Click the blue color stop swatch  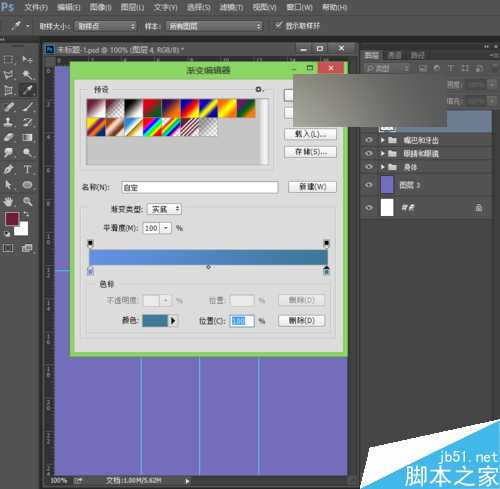(156, 321)
